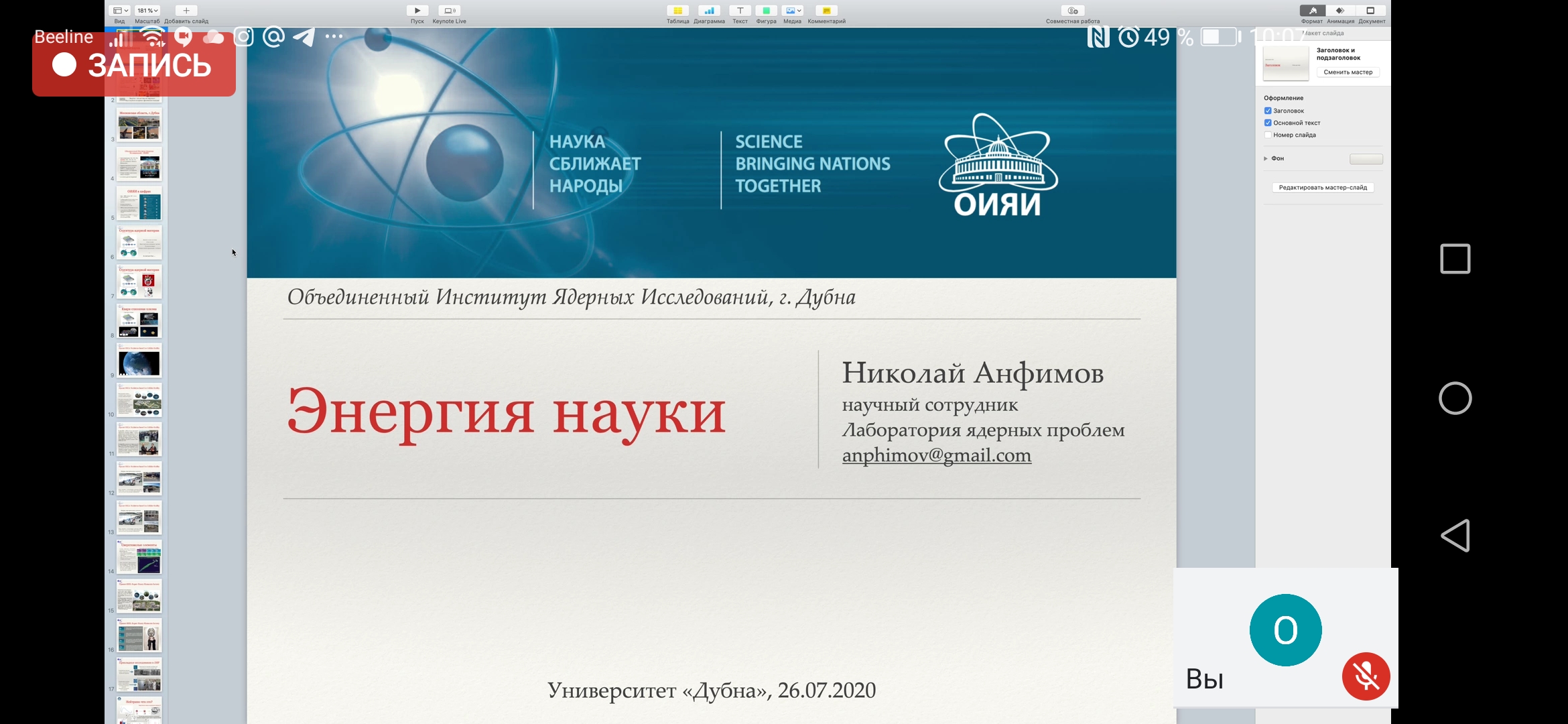Screen dimensions: 1568x724
Task: Insert a shape with Фигура
Action: click(766, 11)
